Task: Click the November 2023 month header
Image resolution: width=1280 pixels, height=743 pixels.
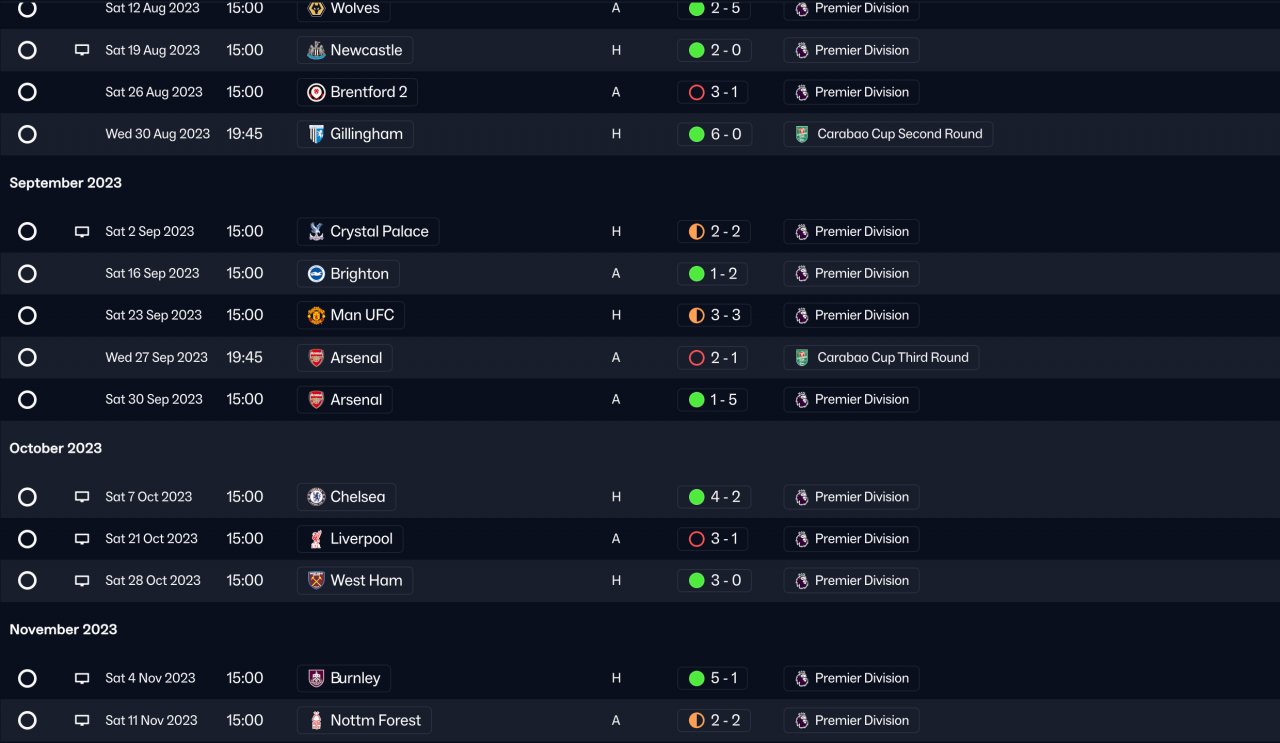Action: point(64,629)
